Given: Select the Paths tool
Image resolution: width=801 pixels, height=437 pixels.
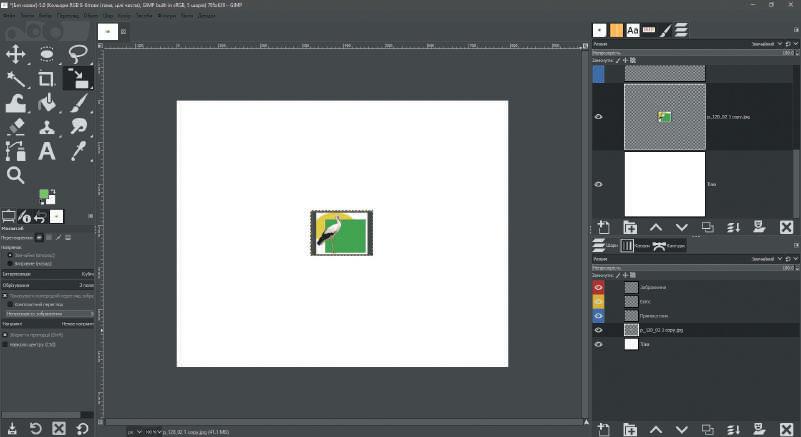Looking at the screenshot, I should [15, 151].
